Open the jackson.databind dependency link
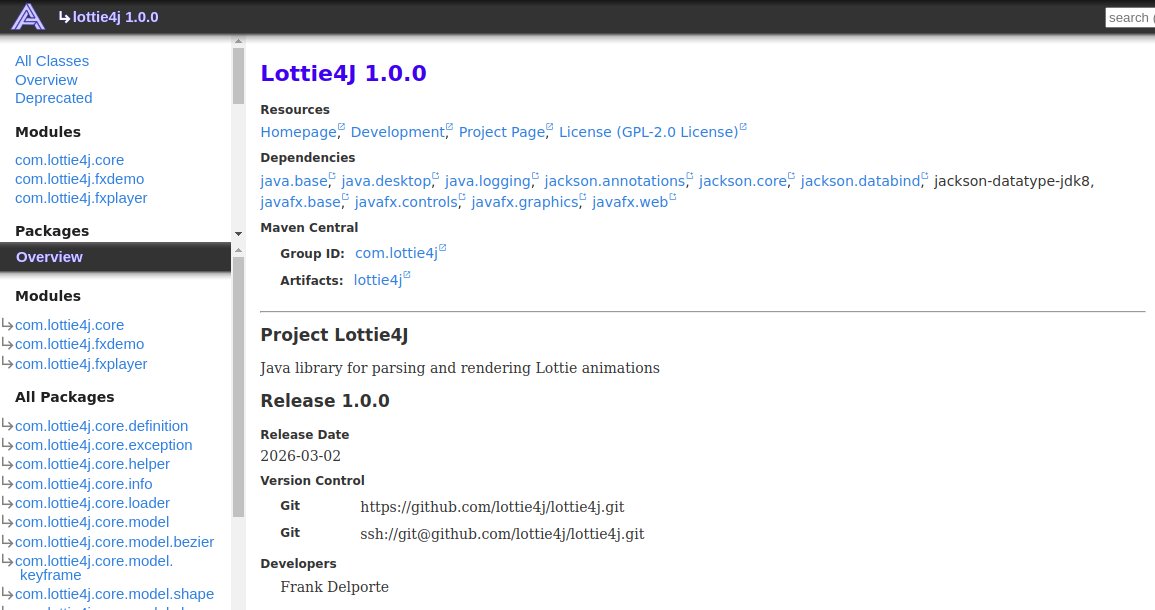This screenshot has height=610, width=1155. pyautogui.click(x=859, y=181)
